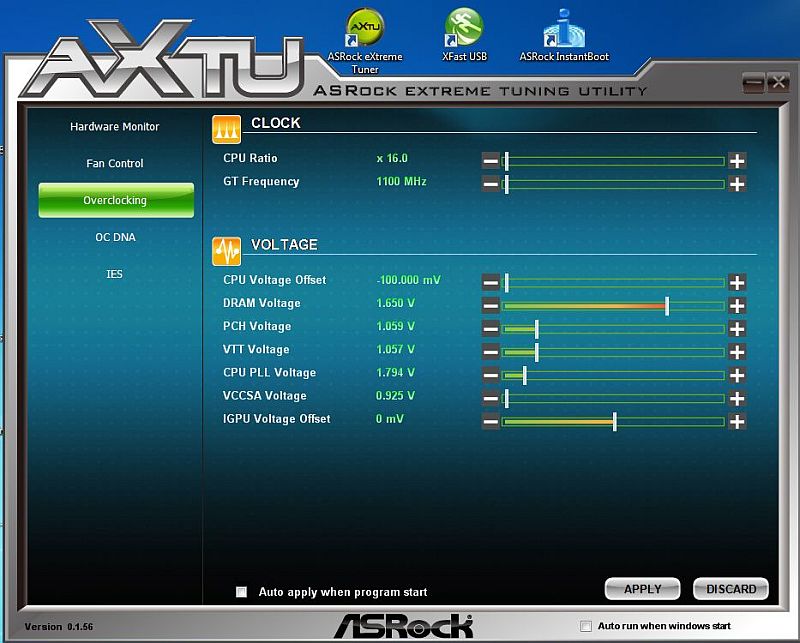
Task: Decrease VCCSA Voltage with minus button
Action: 490,398
